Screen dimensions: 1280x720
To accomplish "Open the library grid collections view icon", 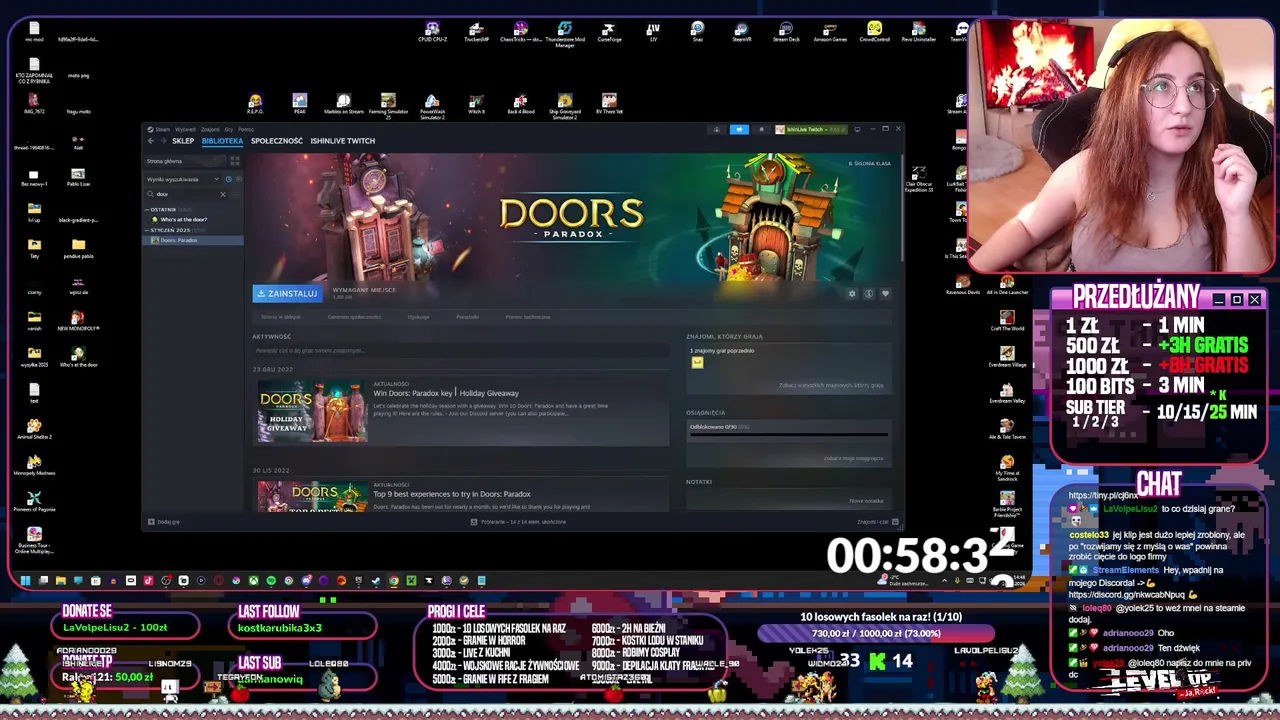I will (x=235, y=161).
